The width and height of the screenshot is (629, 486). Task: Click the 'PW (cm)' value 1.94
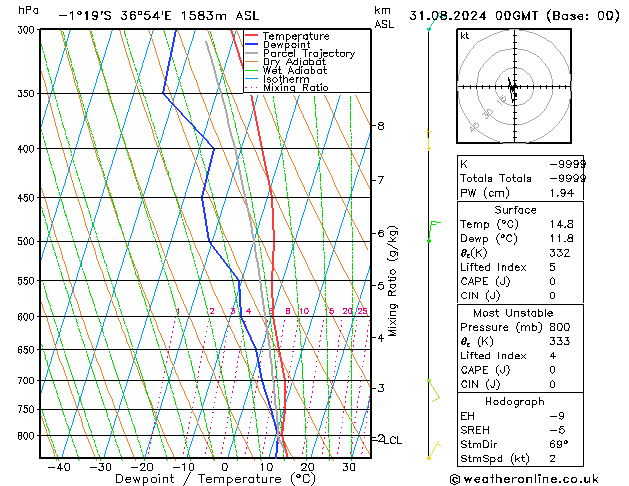point(562,193)
